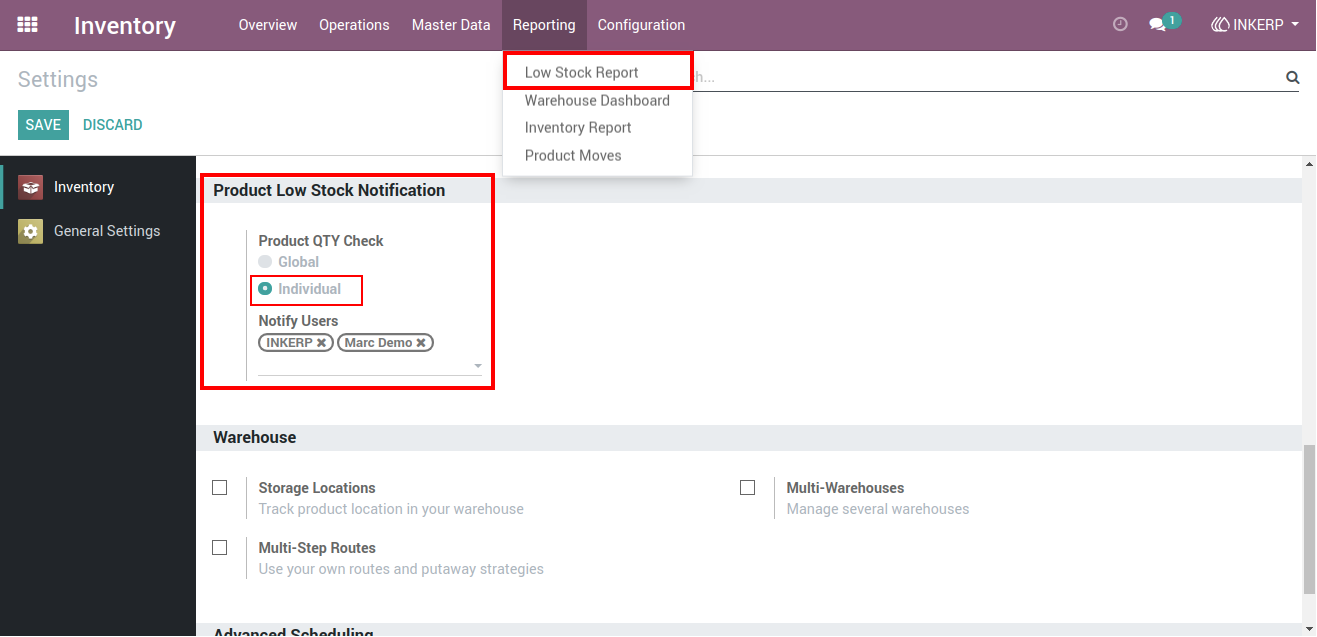The height and width of the screenshot is (637, 1317).
Task: Select the Global radio option
Action: pos(265,262)
